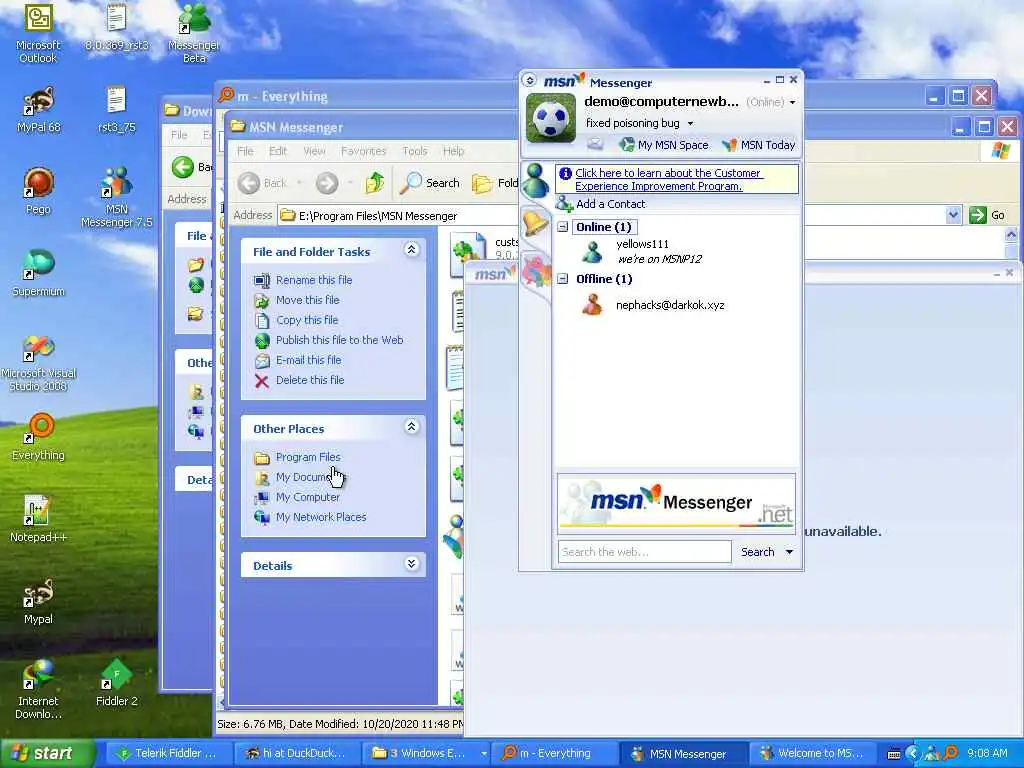
Task: Open Pego desktop shortcut
Action: click(38, 191)
